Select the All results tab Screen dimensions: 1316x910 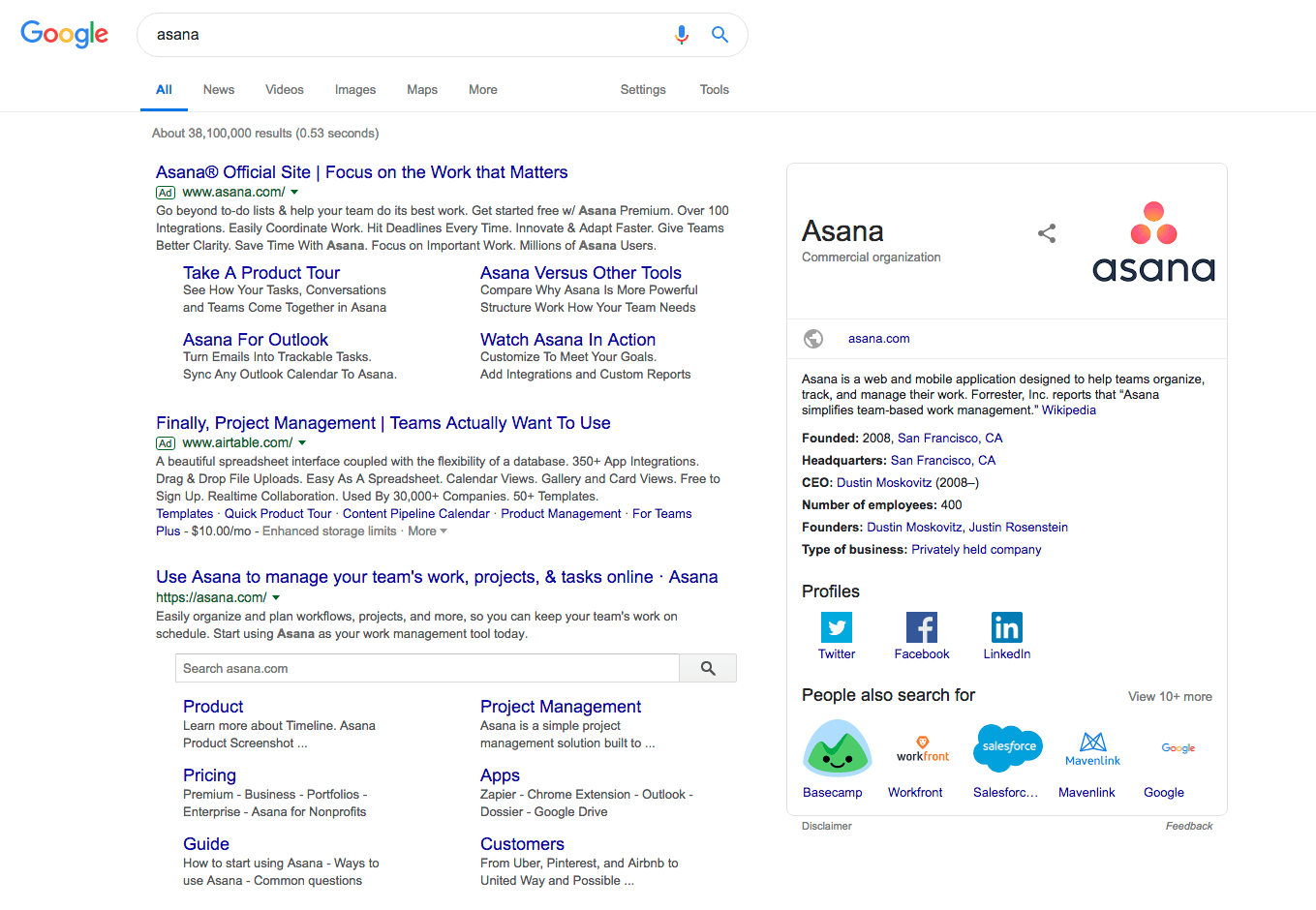(165, 90)
